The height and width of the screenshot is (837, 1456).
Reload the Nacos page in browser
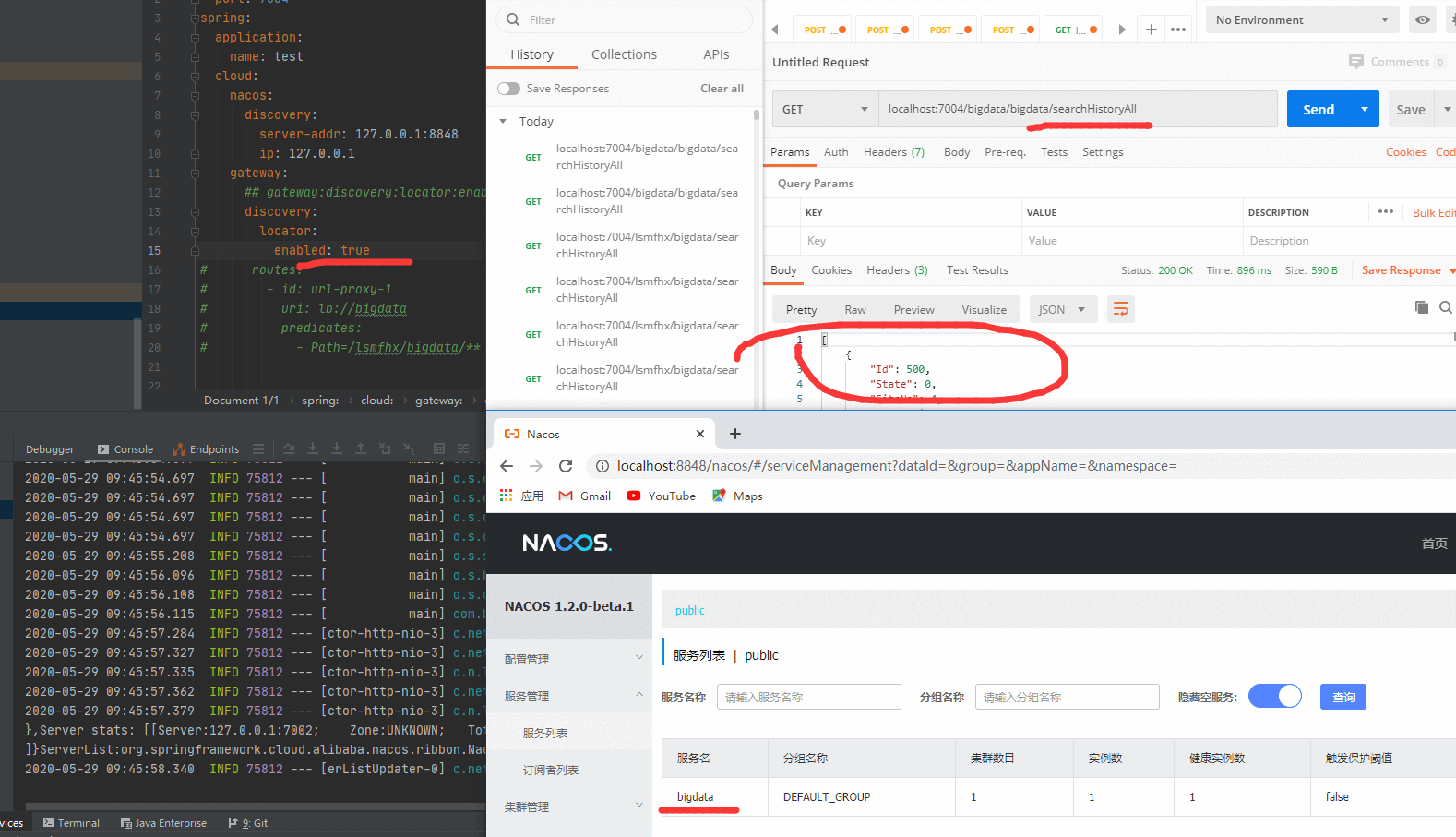tap(566, 466)
